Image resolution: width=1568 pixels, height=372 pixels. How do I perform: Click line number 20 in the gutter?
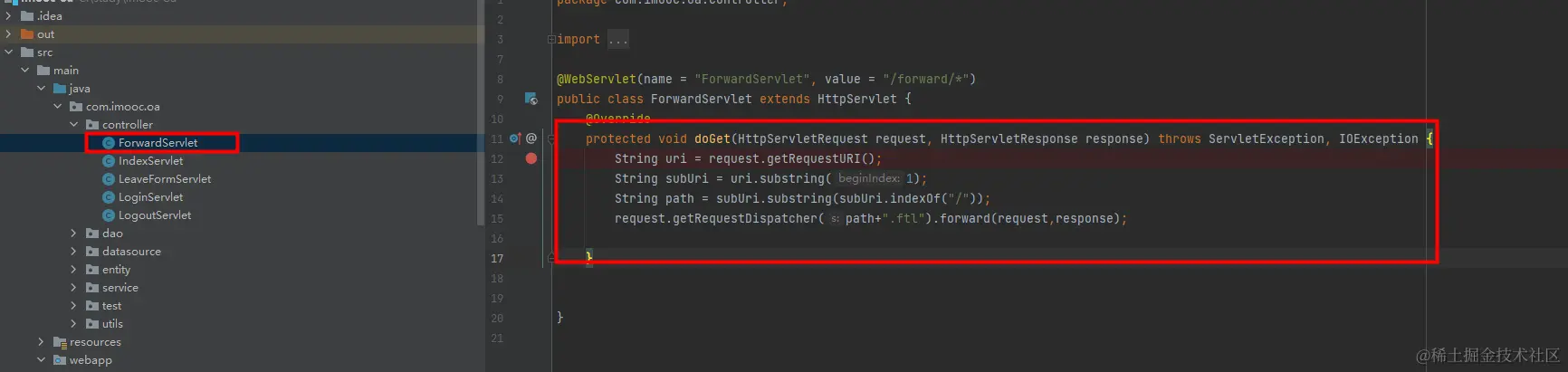497,319
